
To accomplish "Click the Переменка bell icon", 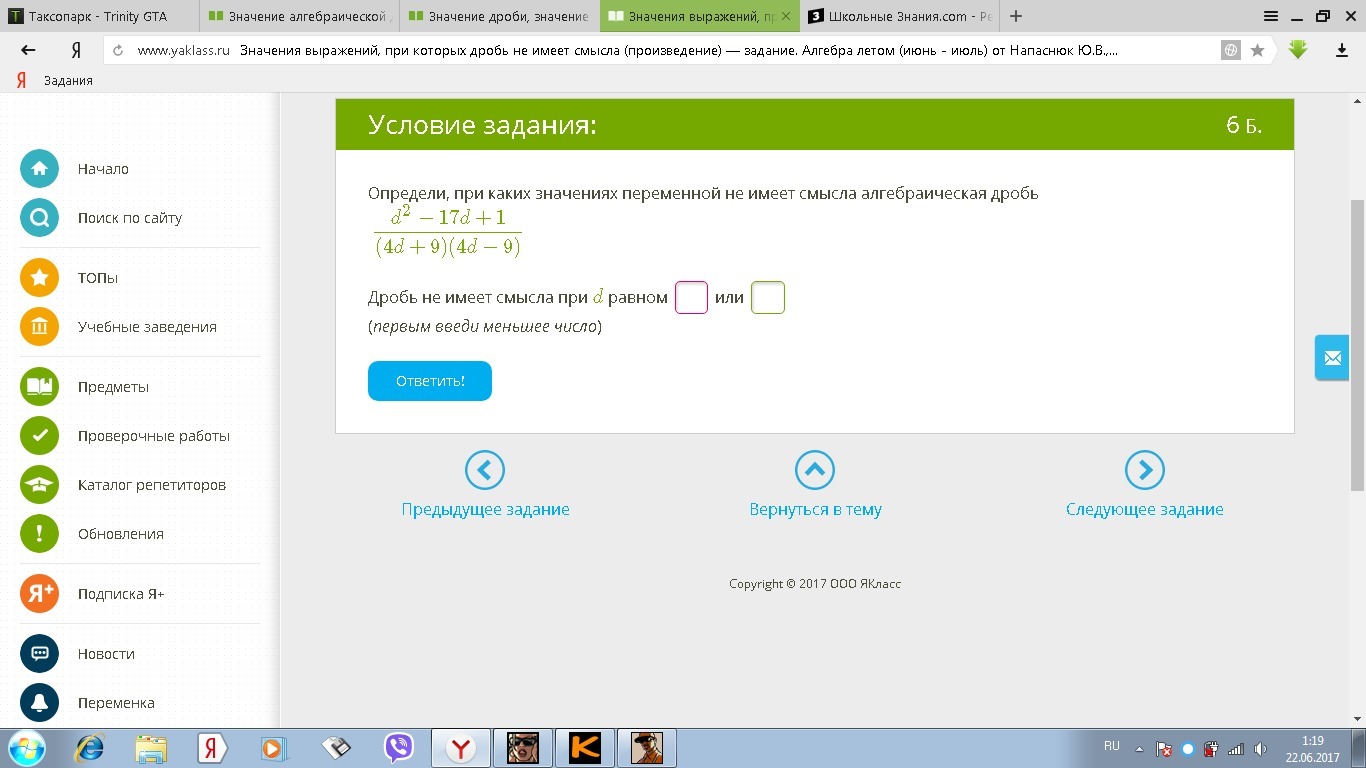I will 40,703.
